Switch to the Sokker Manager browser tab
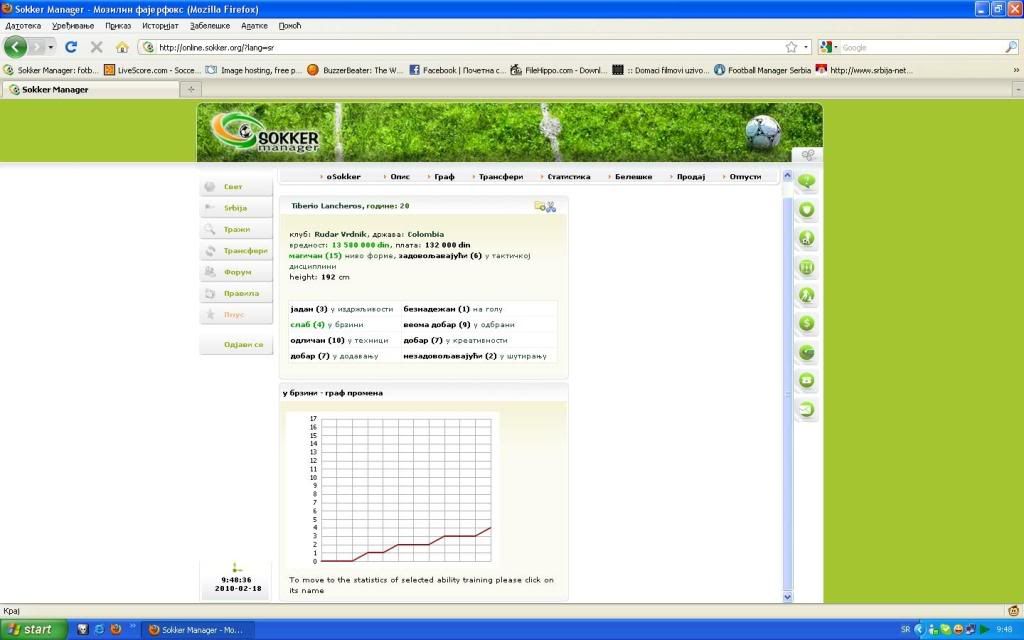The width and height of the screenshot is (1024, 640). point(90,89)
